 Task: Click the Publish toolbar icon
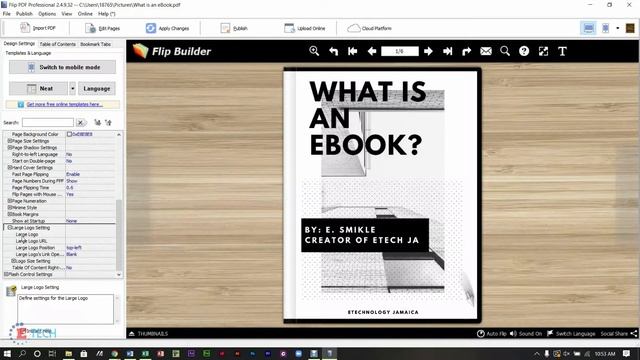[225, 28]
